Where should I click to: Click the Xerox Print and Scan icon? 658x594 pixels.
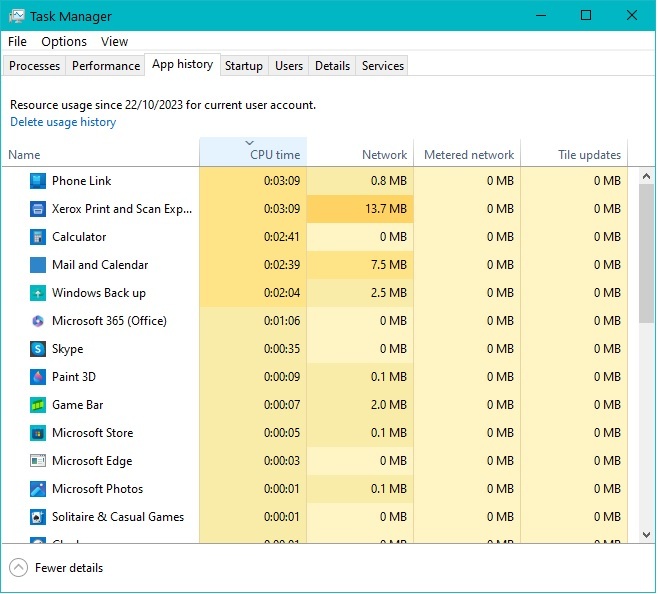click(x=38, y=209)
